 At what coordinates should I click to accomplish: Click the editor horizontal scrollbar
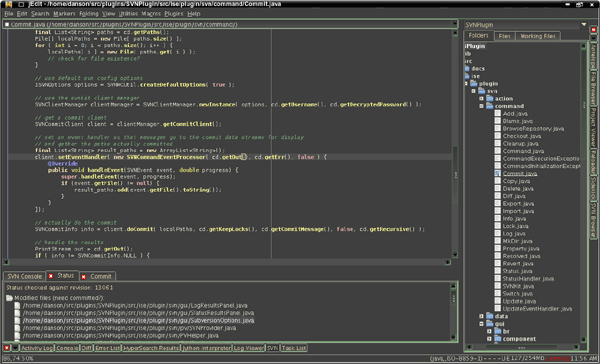227,262
